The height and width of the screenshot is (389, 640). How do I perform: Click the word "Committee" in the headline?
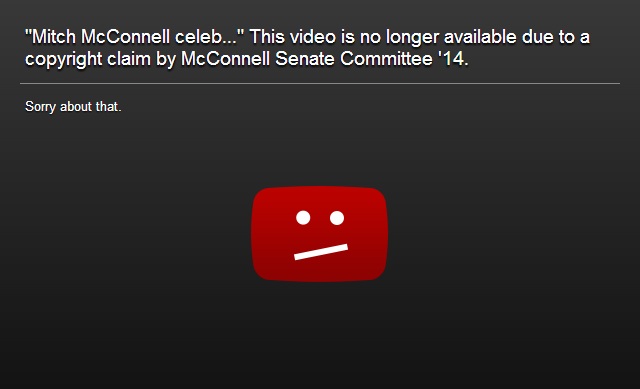coord(386,58)
